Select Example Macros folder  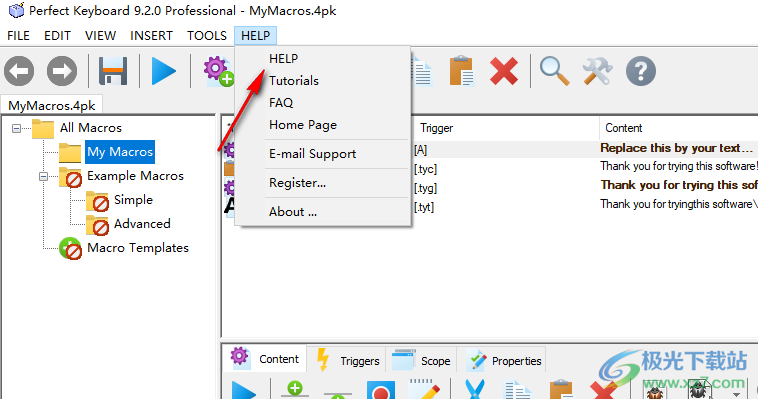135,176
